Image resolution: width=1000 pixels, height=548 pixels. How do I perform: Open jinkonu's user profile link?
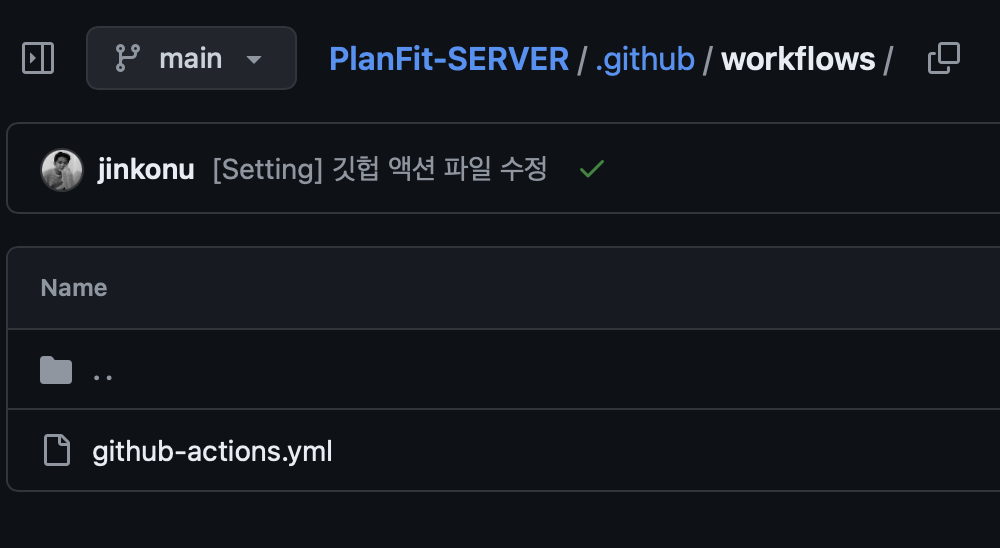point(146,170)
